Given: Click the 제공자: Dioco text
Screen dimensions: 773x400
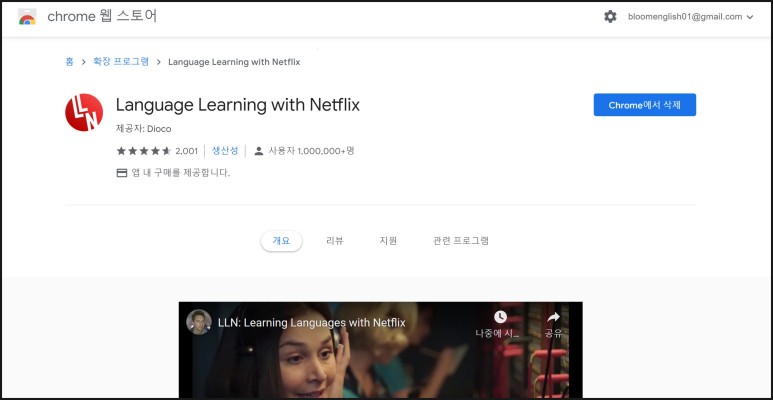Looking at the screenshot, I should (x=143, y=129).
